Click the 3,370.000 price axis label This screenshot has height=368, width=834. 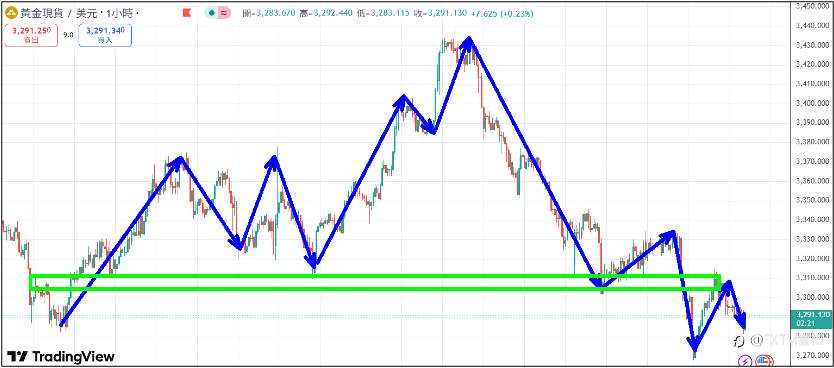(813, 161)
